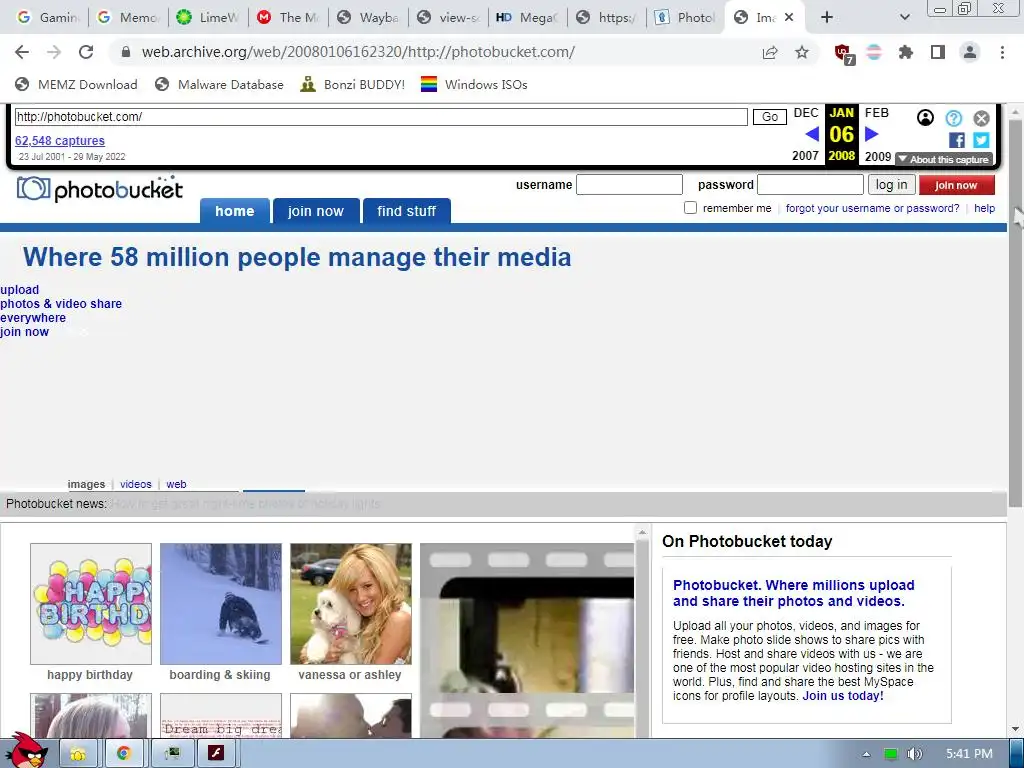This screenshot has height=768, width=1024.
Task: Switch to the MegaC browser tab
Action: (x=528, y=18)
